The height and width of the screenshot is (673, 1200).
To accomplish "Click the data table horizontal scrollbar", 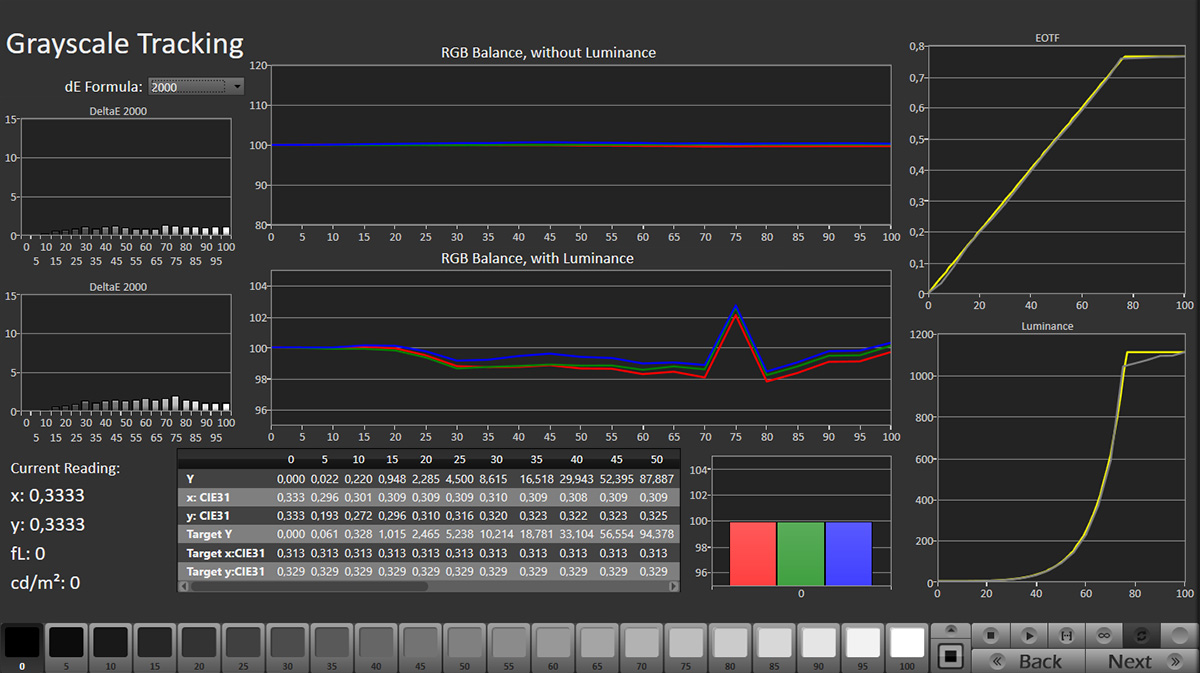I will pos(310,586).
